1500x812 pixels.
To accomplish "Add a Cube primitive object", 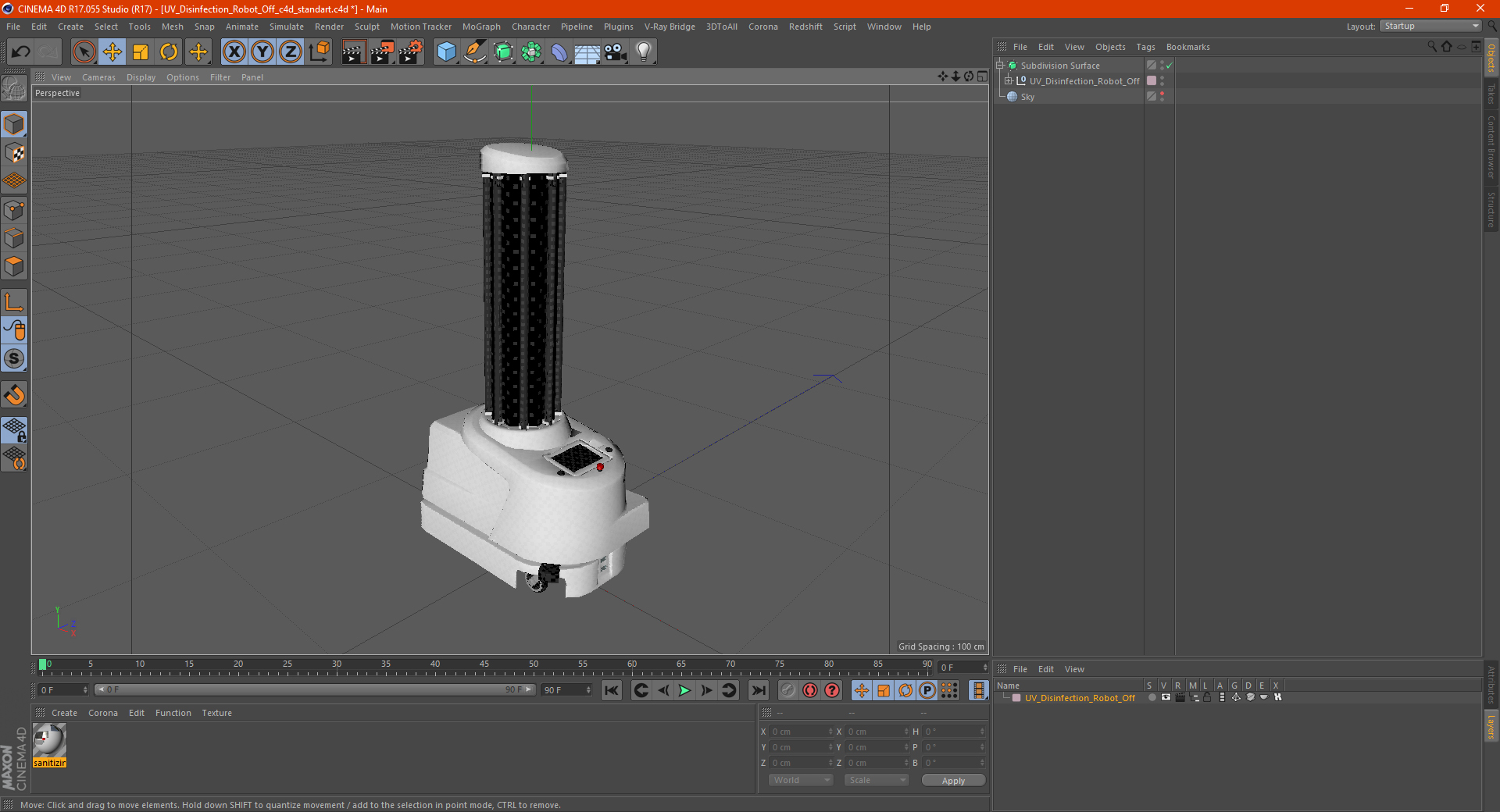I will (446, 52).
